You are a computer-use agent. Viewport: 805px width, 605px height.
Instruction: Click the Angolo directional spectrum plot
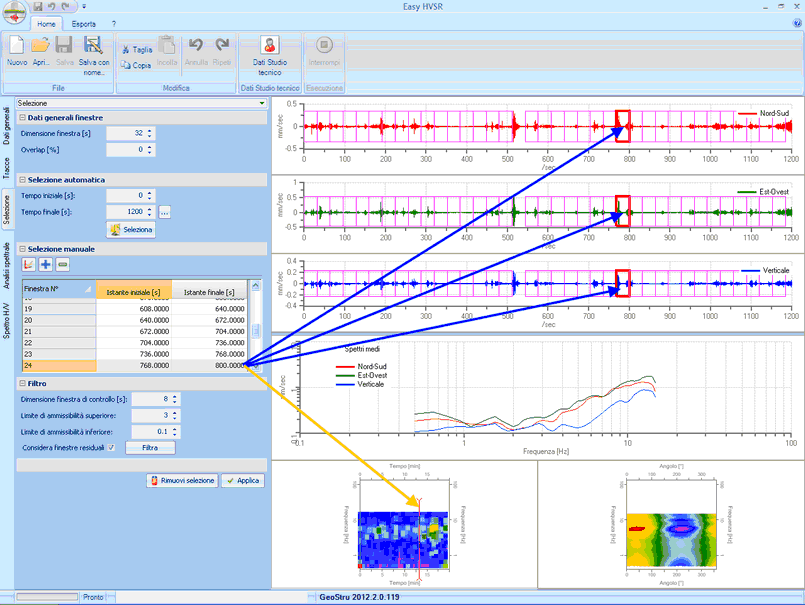point(671,540)
